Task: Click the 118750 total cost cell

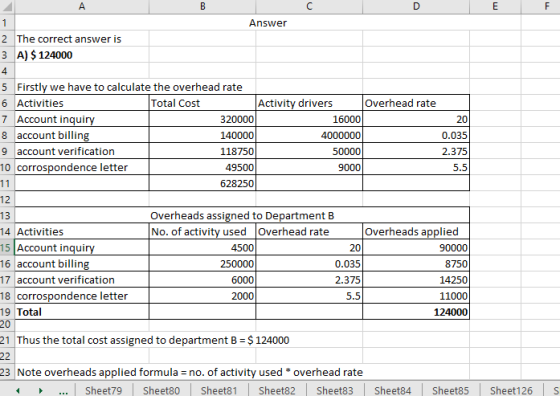Action: [202, 151]
